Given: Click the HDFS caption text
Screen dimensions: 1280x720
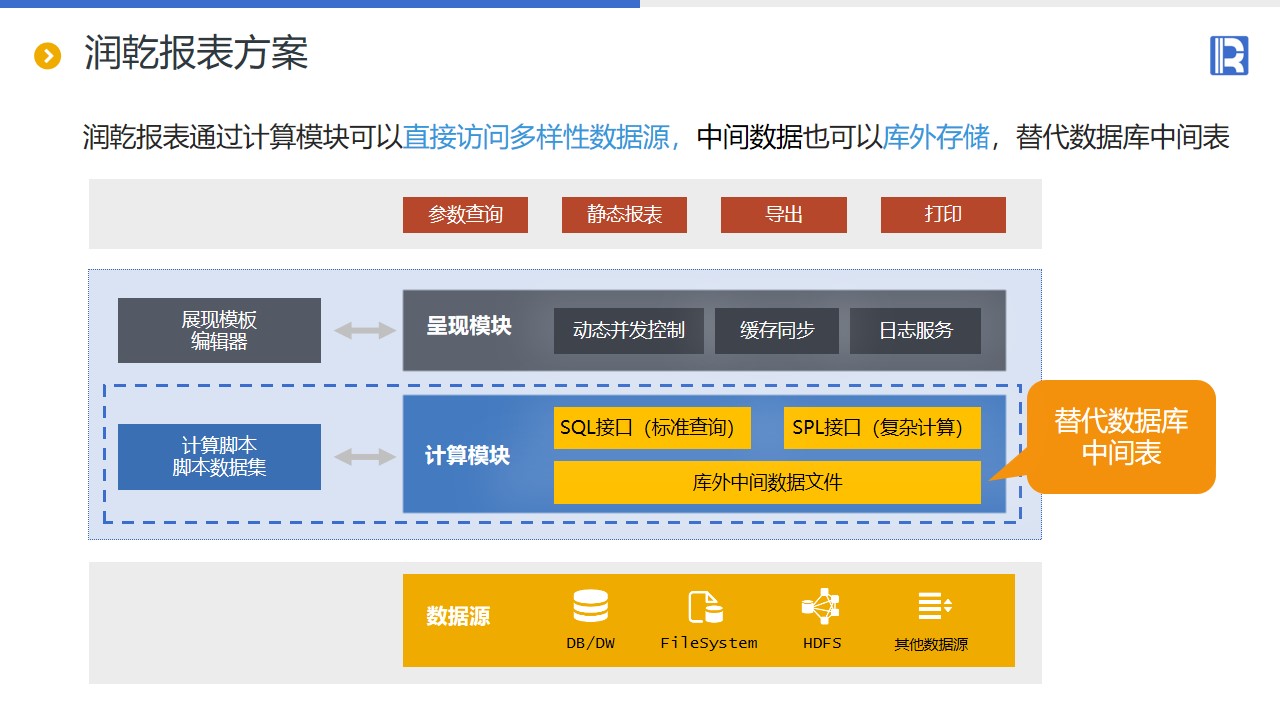Looking at the screenshot, I should (x=822, y=643).
